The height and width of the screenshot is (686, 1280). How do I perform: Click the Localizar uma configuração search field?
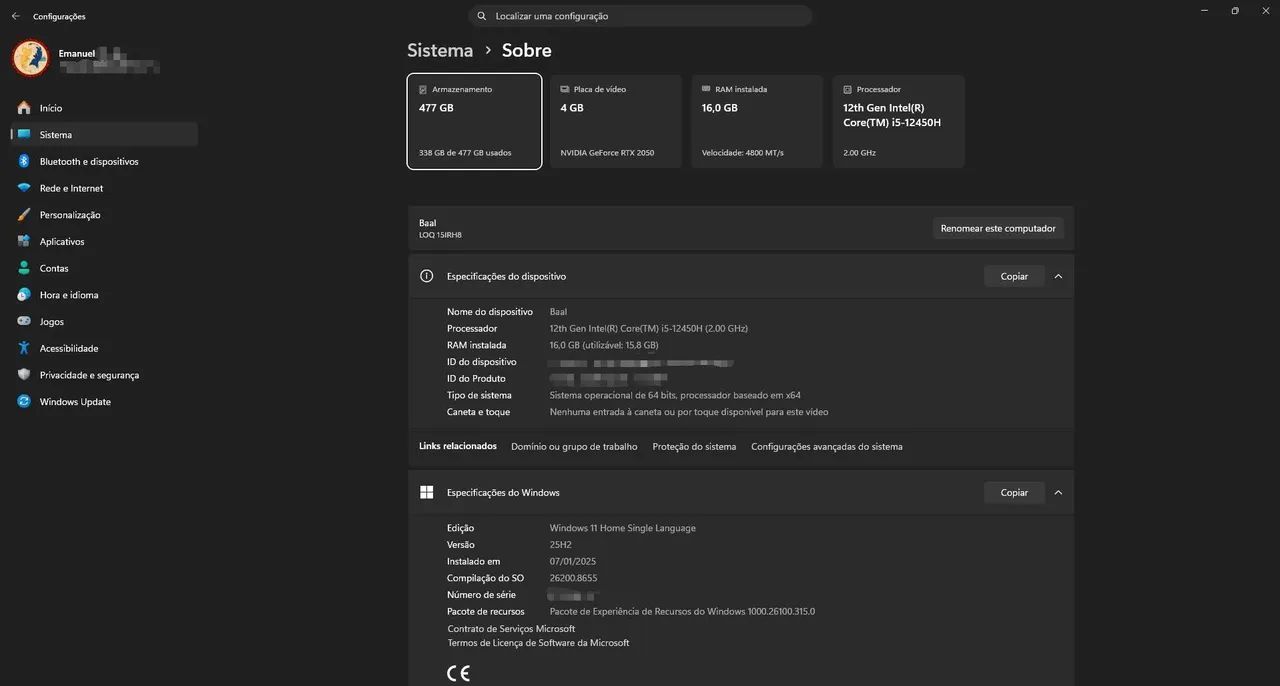pos(640,16)
